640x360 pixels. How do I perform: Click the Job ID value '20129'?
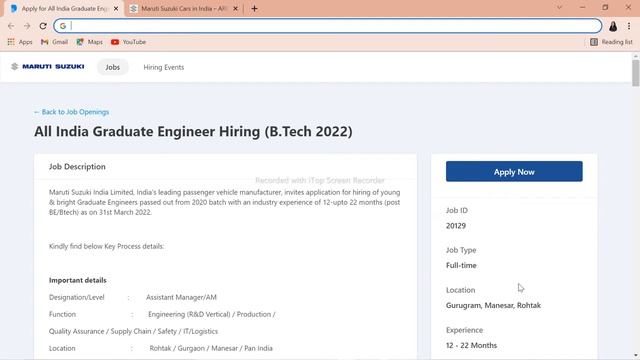456,226
